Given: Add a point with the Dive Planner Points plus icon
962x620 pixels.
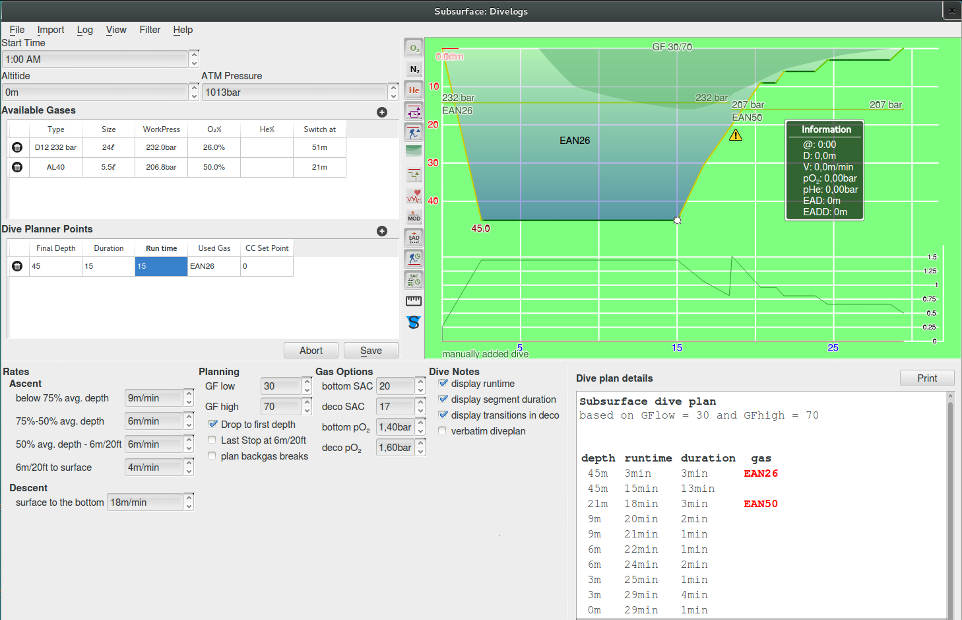Looking at the screenshot, I should click(x=382, y=231).
